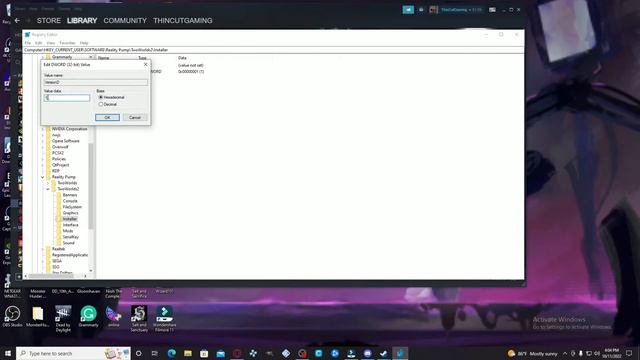Launch Dead by Daylight desktop shortcut

[x=63, y=318]
